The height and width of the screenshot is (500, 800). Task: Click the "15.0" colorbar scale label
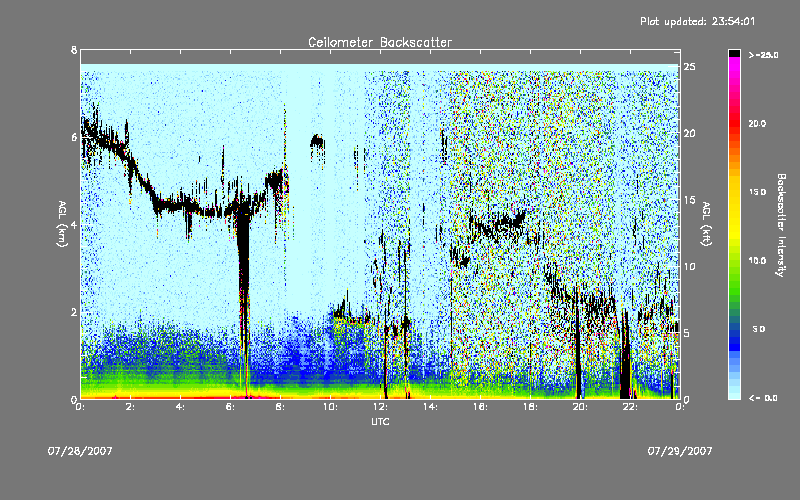(x=757, y=192)
